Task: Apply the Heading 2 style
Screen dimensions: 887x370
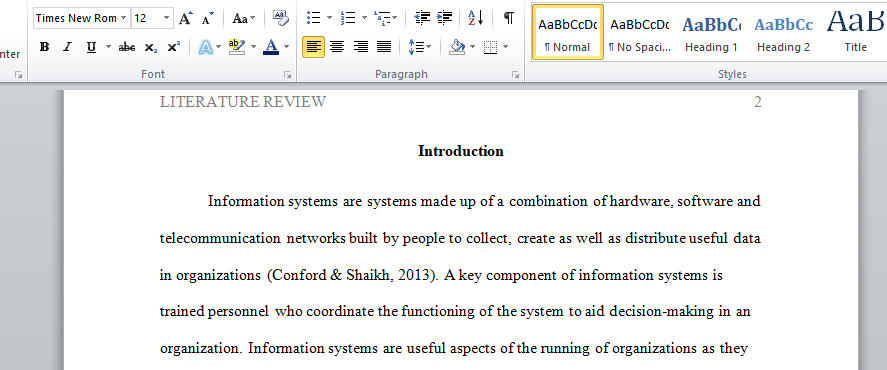Action: pos(783,32)
